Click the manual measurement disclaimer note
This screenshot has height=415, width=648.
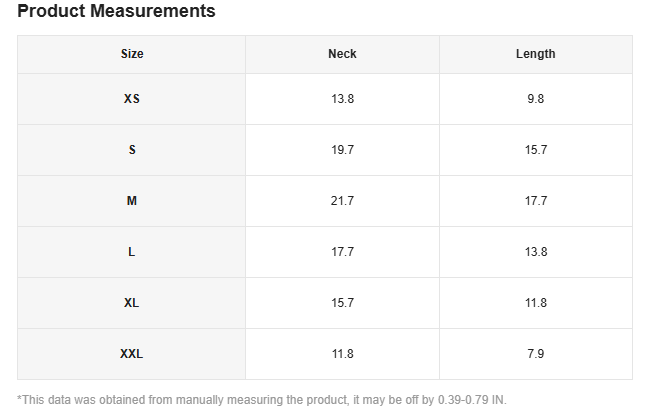262,400
